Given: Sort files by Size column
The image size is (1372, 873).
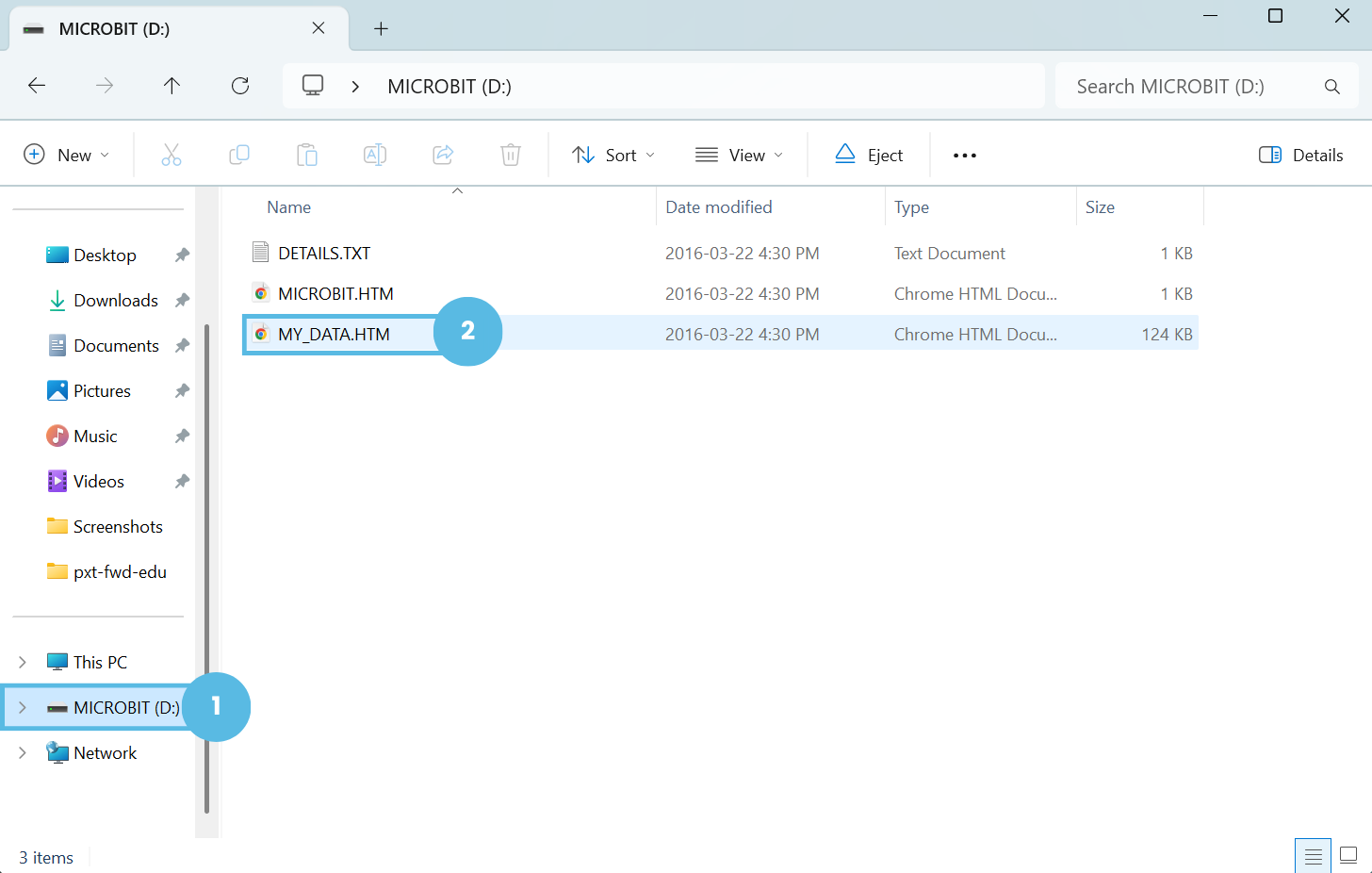Looking at the screenshot, I should click(x=1100, y=207).
